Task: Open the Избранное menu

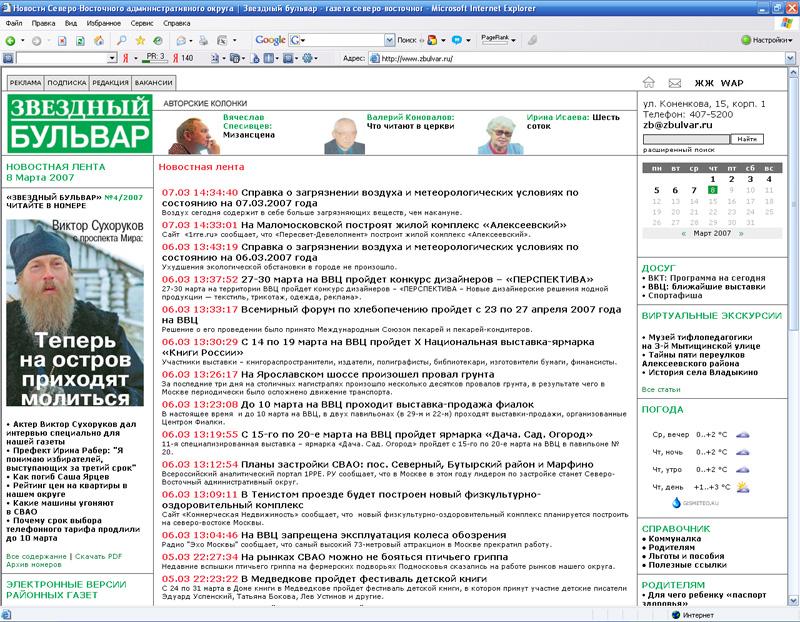Action: pyautogui.click(x=104, y=23)
